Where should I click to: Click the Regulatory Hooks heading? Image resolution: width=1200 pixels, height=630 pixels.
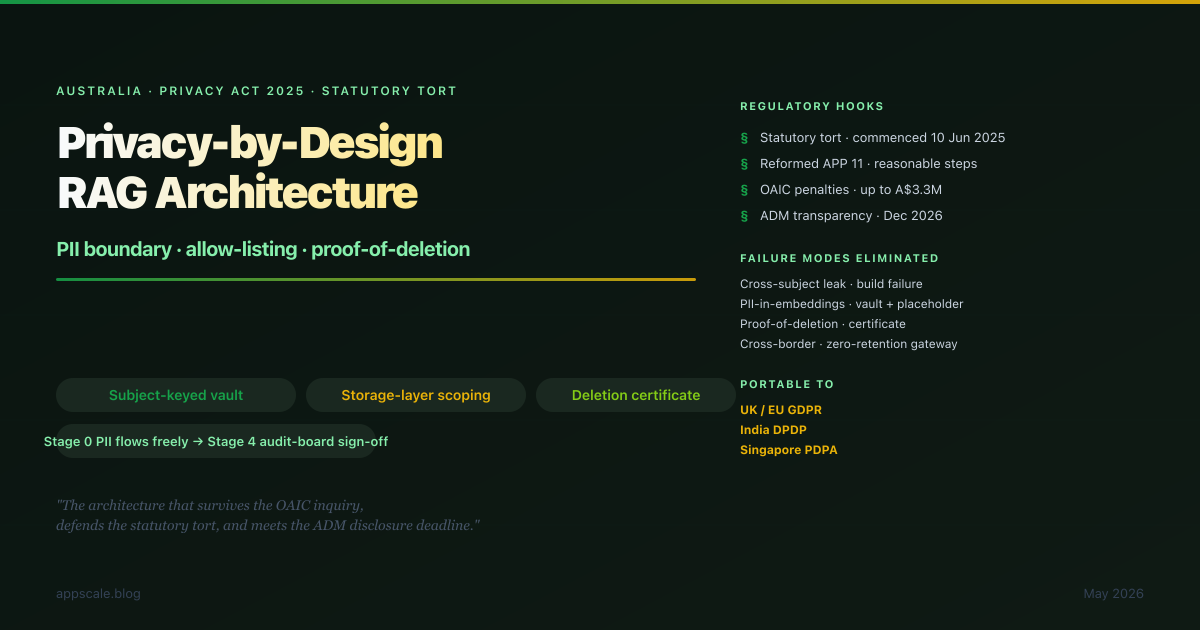[812, 106]
